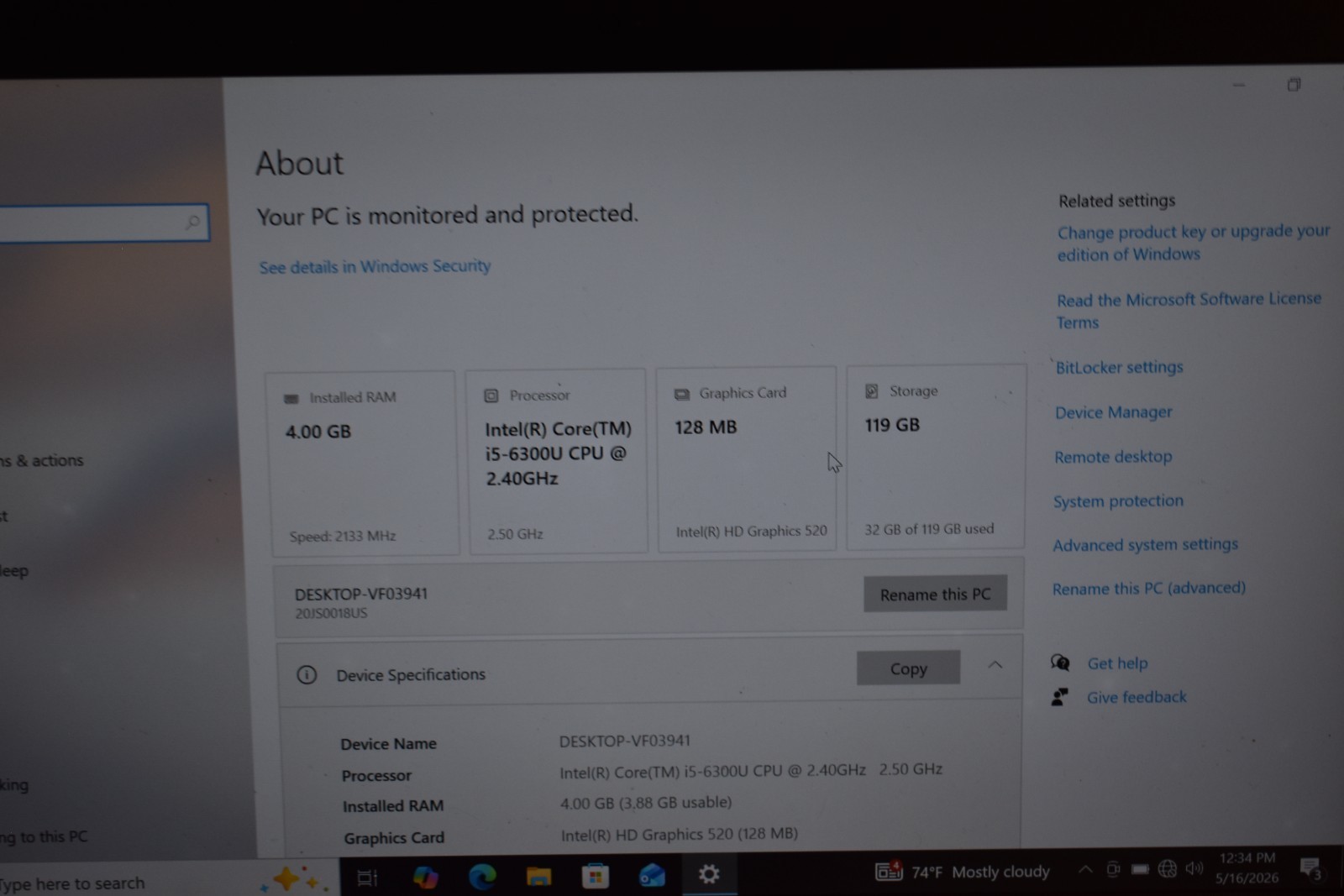The height and width of the screenshot is (896, 1344).
Task: Click the Graphics Card icon
Action: (682, 394)
